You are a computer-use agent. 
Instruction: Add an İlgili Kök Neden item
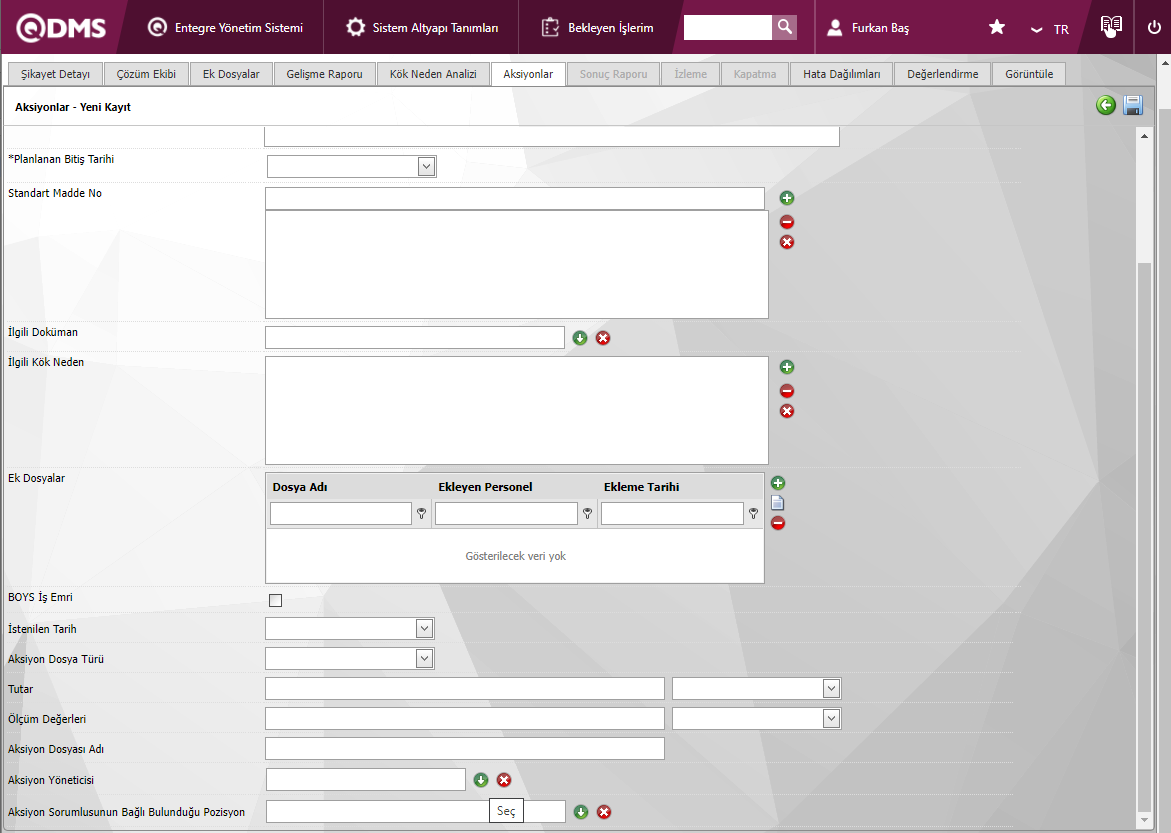click(787, 367)
